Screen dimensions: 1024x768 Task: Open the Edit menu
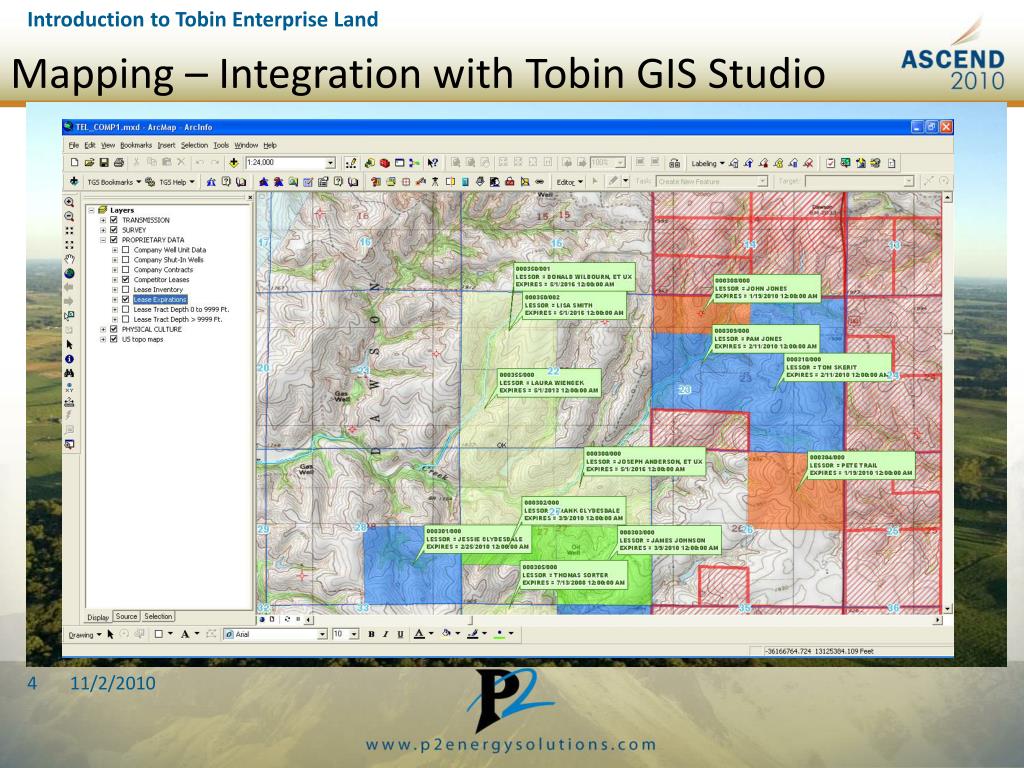pos(89,145)
